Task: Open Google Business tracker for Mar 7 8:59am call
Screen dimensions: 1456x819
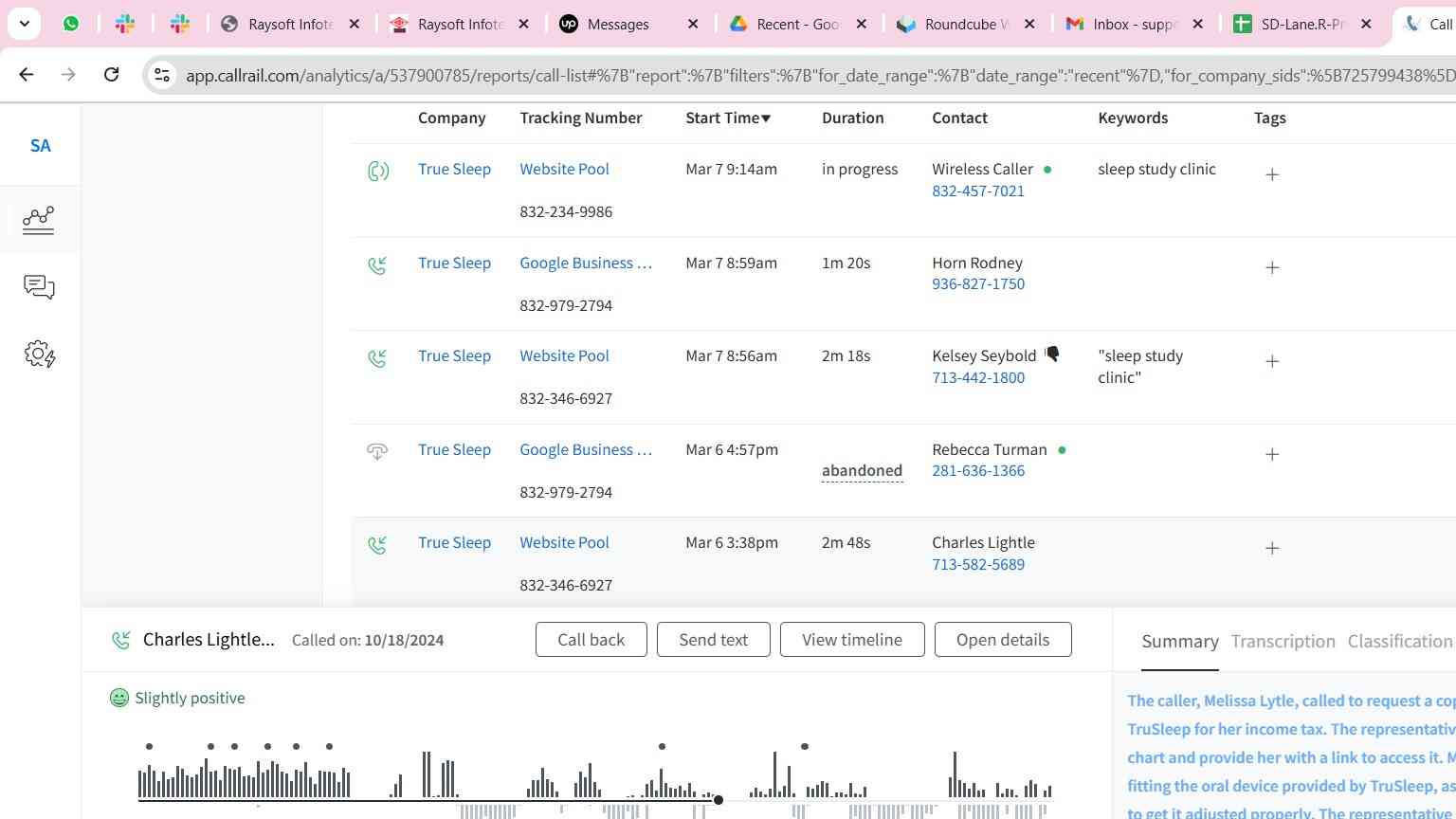Action: pos(586,263)
